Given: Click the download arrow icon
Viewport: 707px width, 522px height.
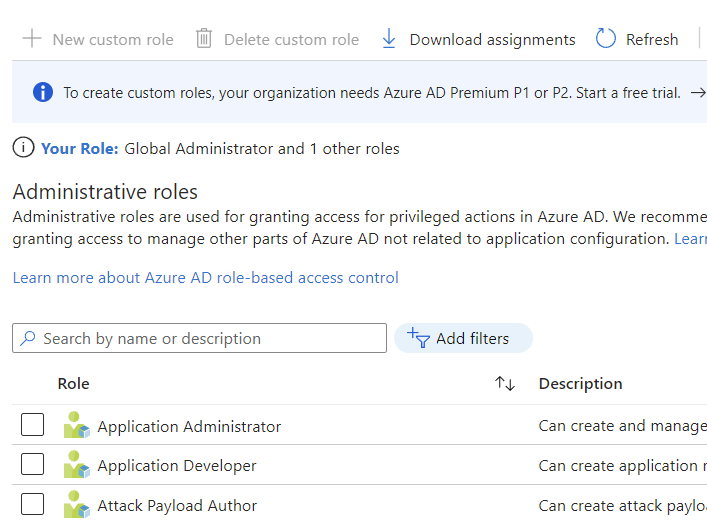Looking at the screenshot, I should [x=389, y=38].
